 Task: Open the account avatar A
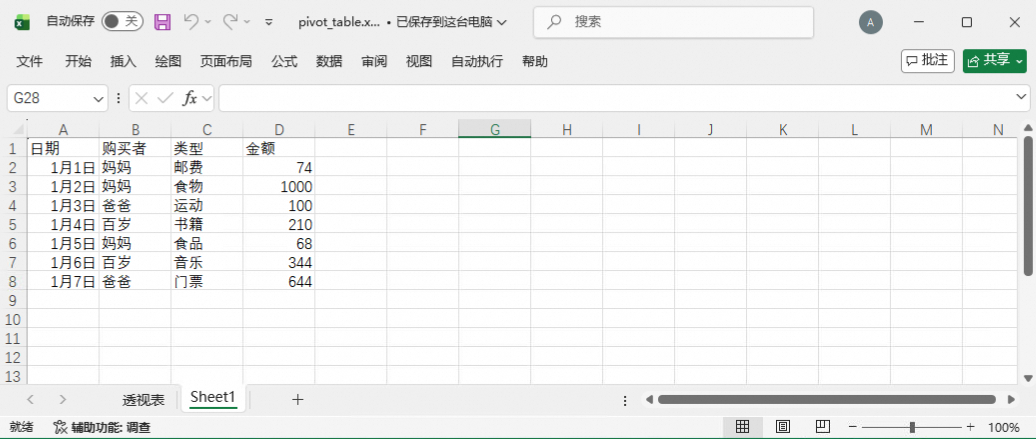point(871,22)
